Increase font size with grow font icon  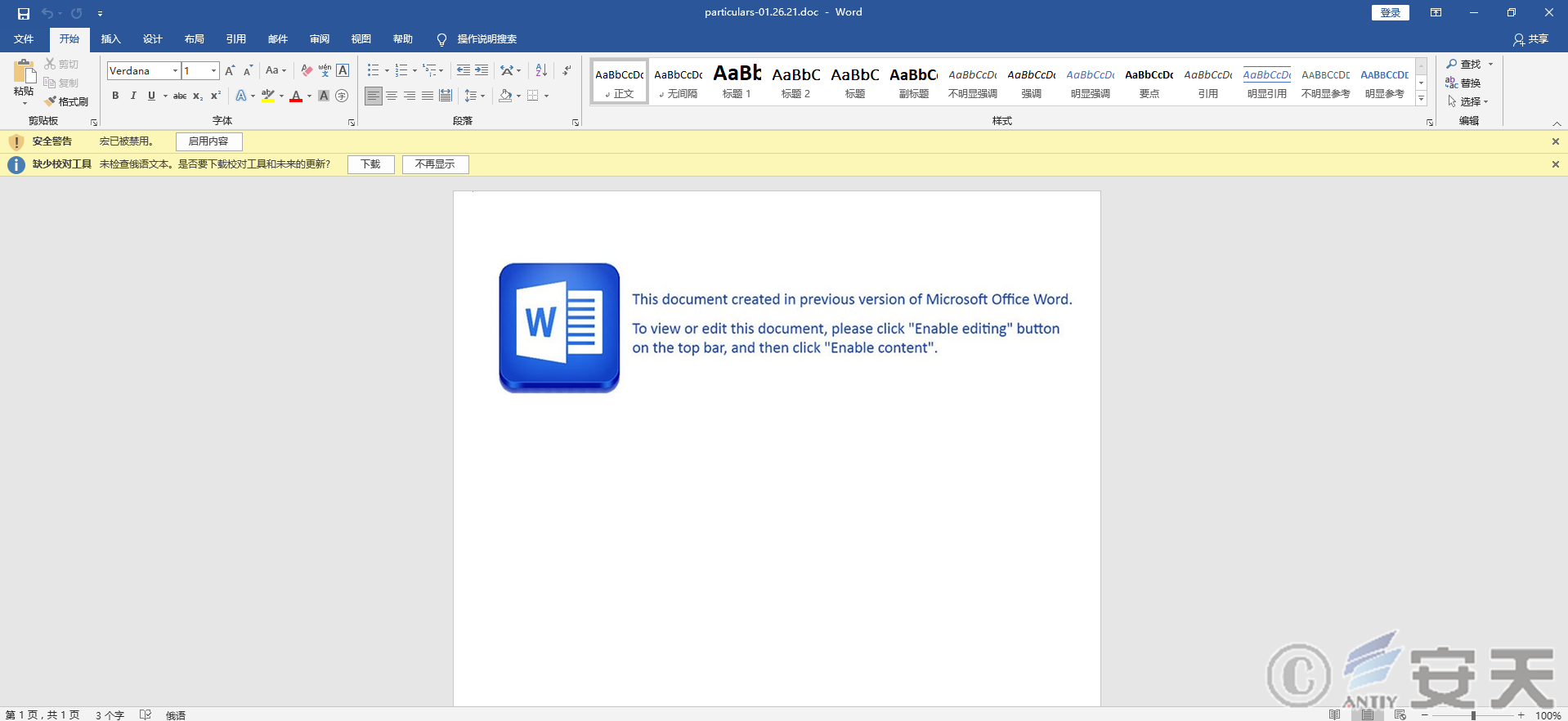click(230, 70)
